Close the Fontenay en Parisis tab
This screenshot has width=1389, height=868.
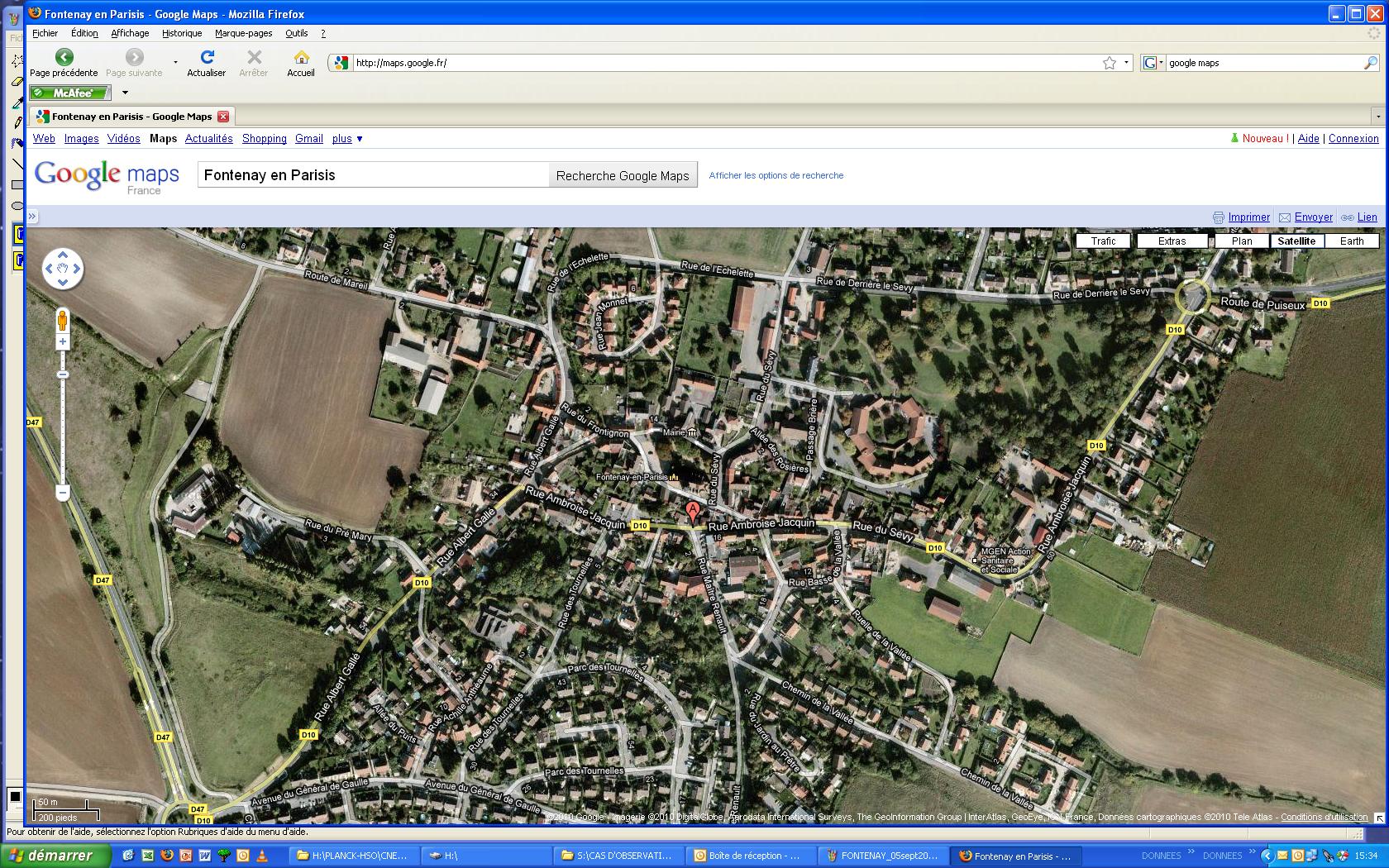(223, 117)
